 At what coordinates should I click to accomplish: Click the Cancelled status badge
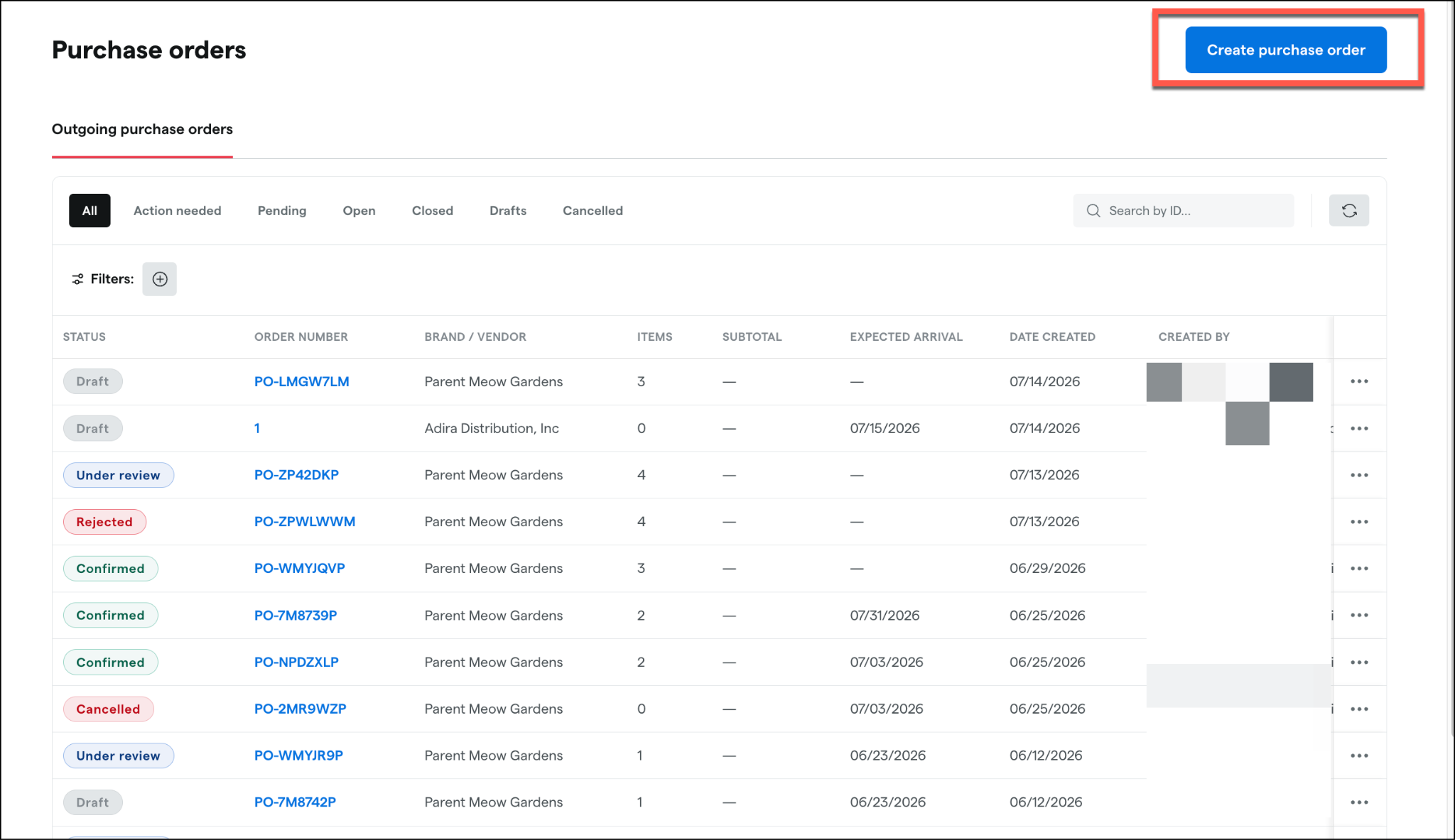[108, 709]
